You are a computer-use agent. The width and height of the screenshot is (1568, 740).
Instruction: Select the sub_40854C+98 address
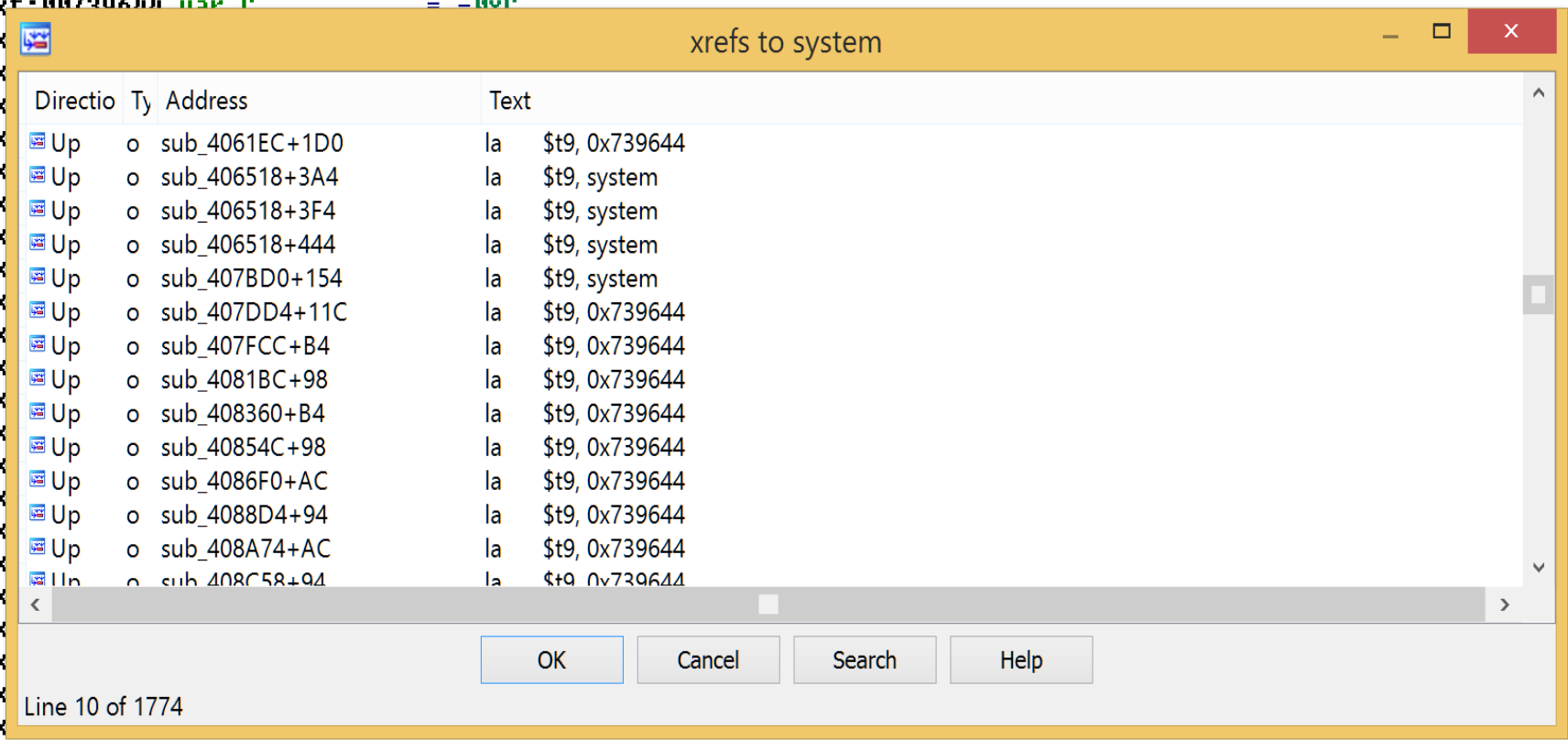pos(243,448)
